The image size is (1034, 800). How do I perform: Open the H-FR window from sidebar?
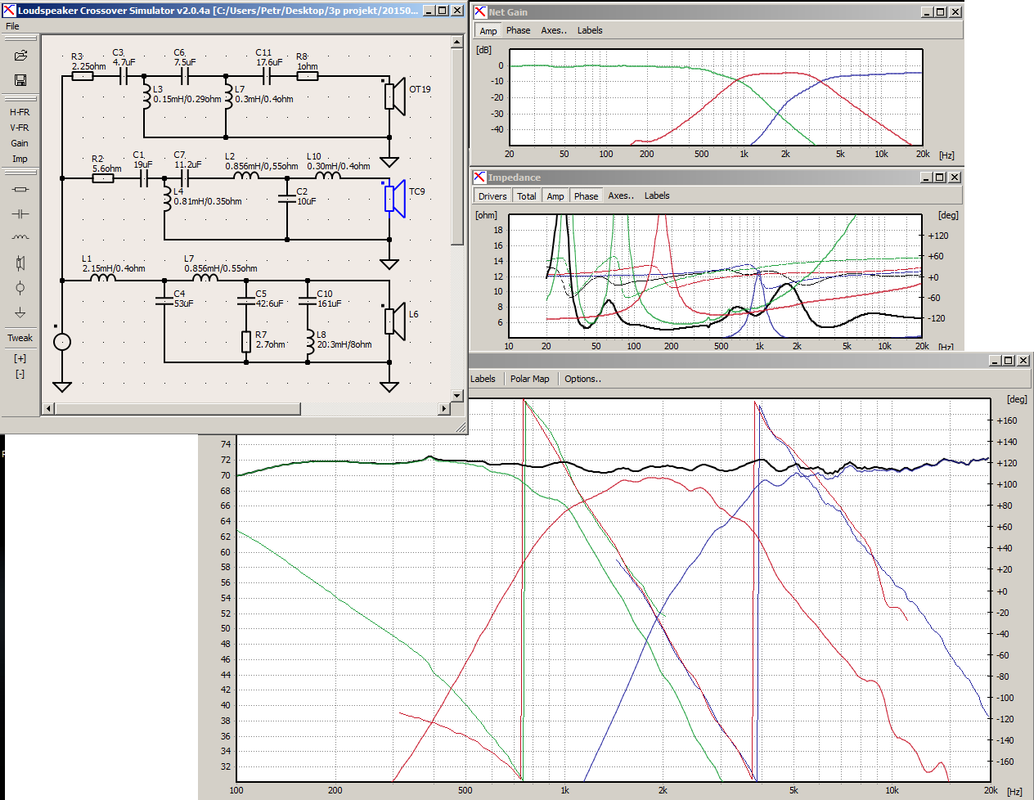pyautogui.click(x=19, y=112)
